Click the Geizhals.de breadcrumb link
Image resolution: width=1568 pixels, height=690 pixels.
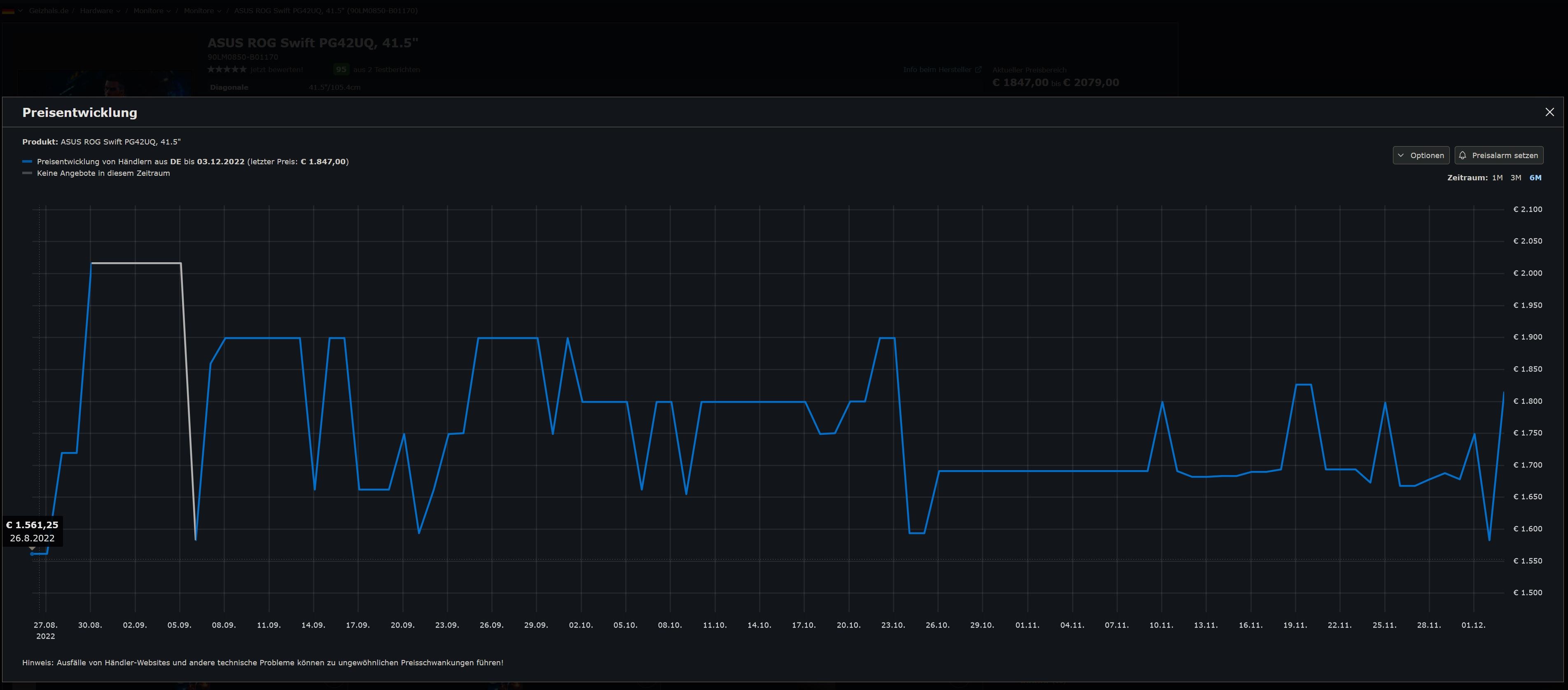pos(48,11)
